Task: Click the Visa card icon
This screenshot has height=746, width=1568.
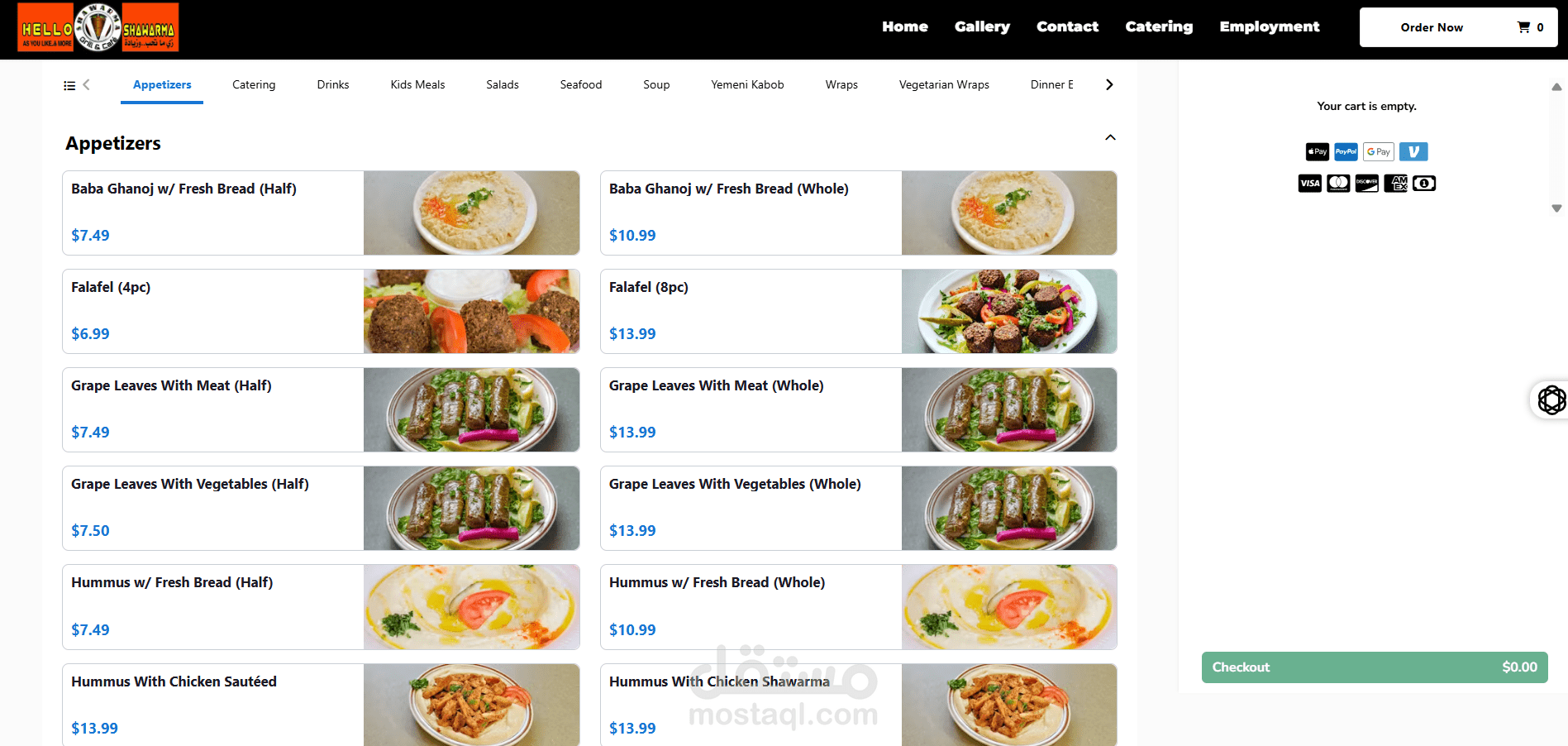Action: pyautogui.click(x=1310, y=183)
